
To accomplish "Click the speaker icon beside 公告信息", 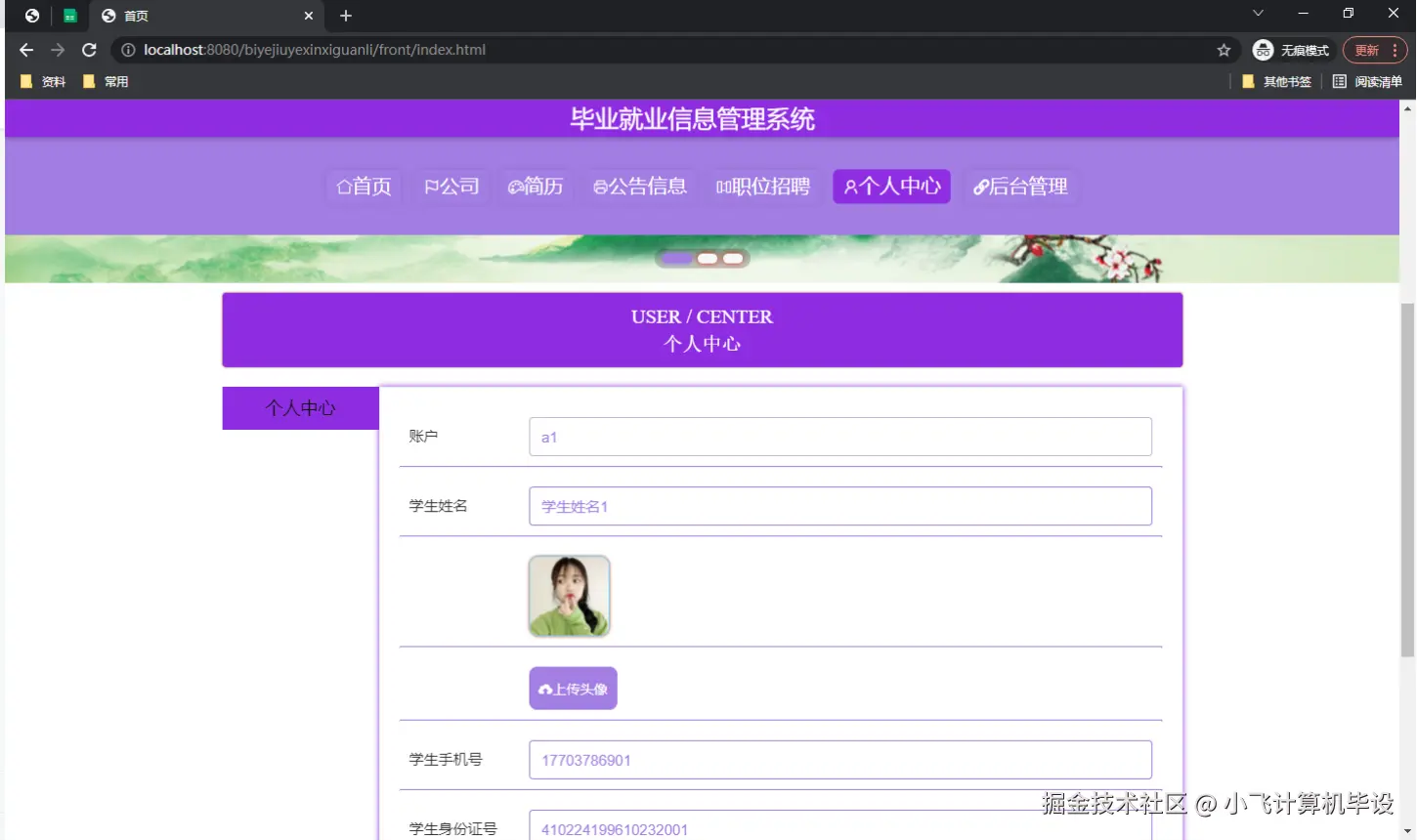I will coord(601,186).
